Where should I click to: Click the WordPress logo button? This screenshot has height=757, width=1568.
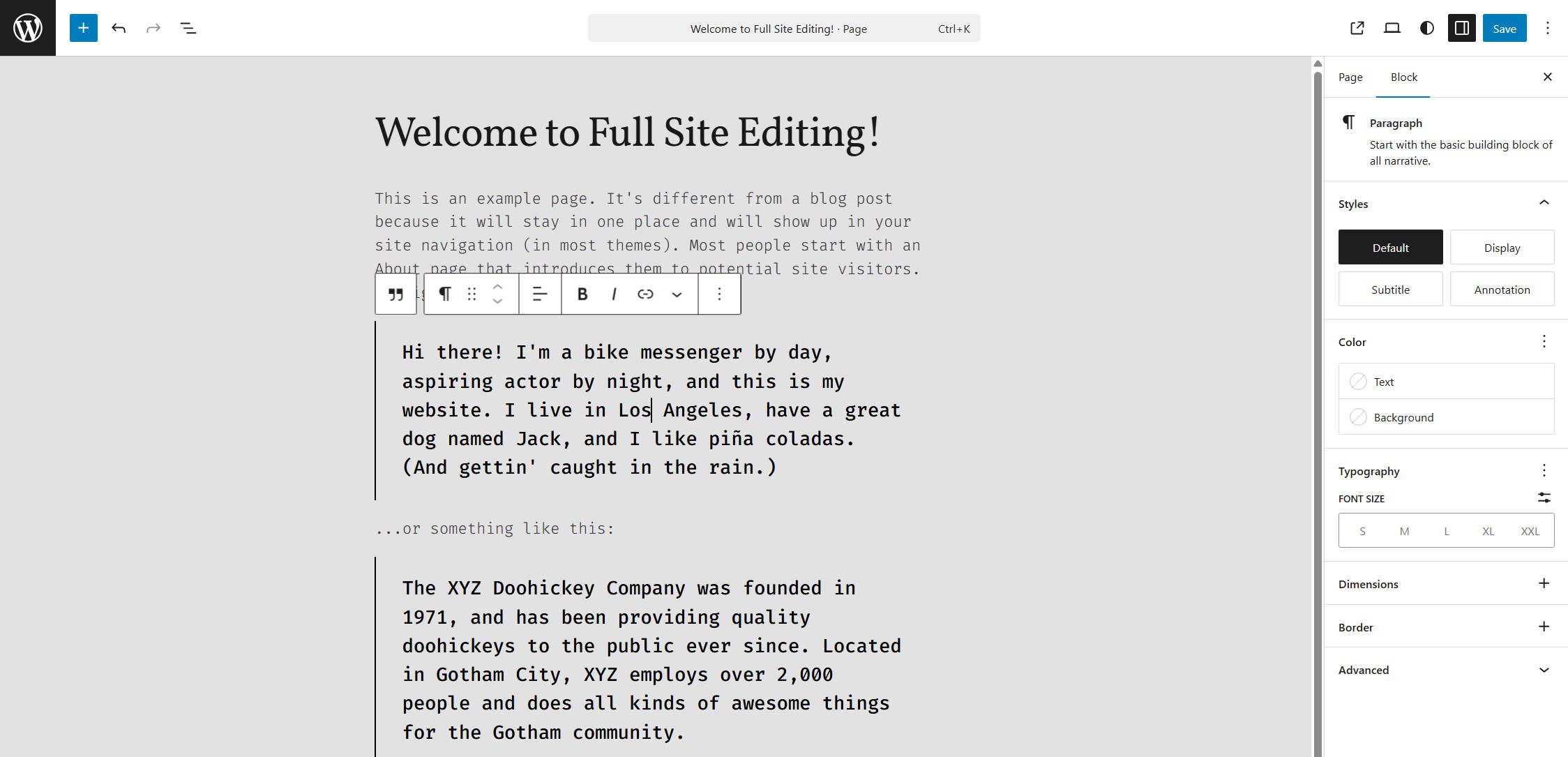[28, 28]
